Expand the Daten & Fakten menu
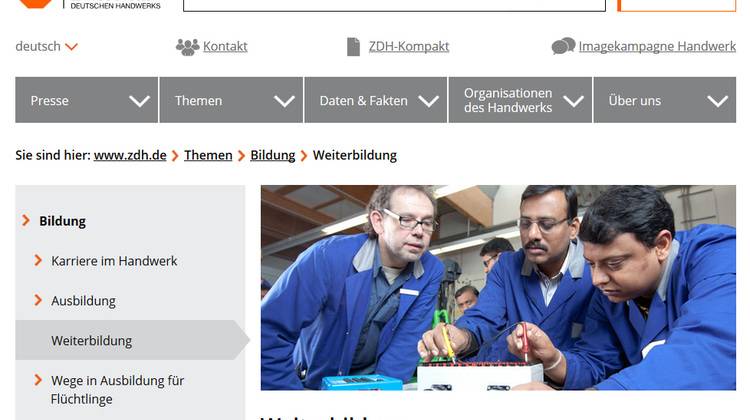Screen dimensions: 750x420 [x=375, y=100]
